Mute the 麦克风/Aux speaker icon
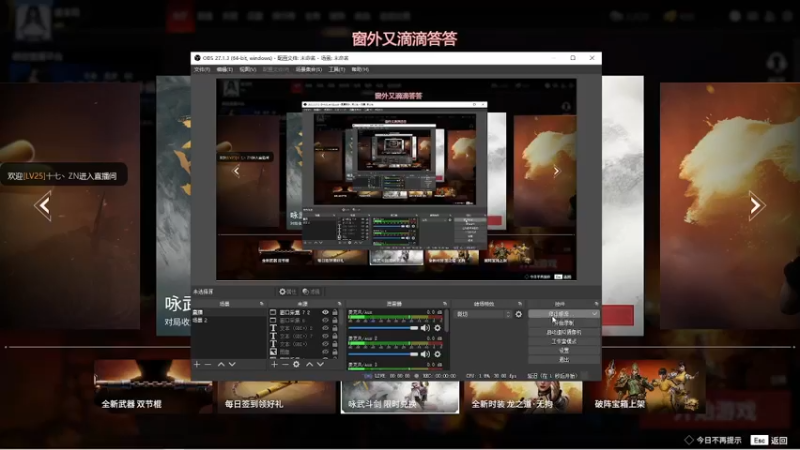This screenshot has width=800, height=450. [425, 328]
